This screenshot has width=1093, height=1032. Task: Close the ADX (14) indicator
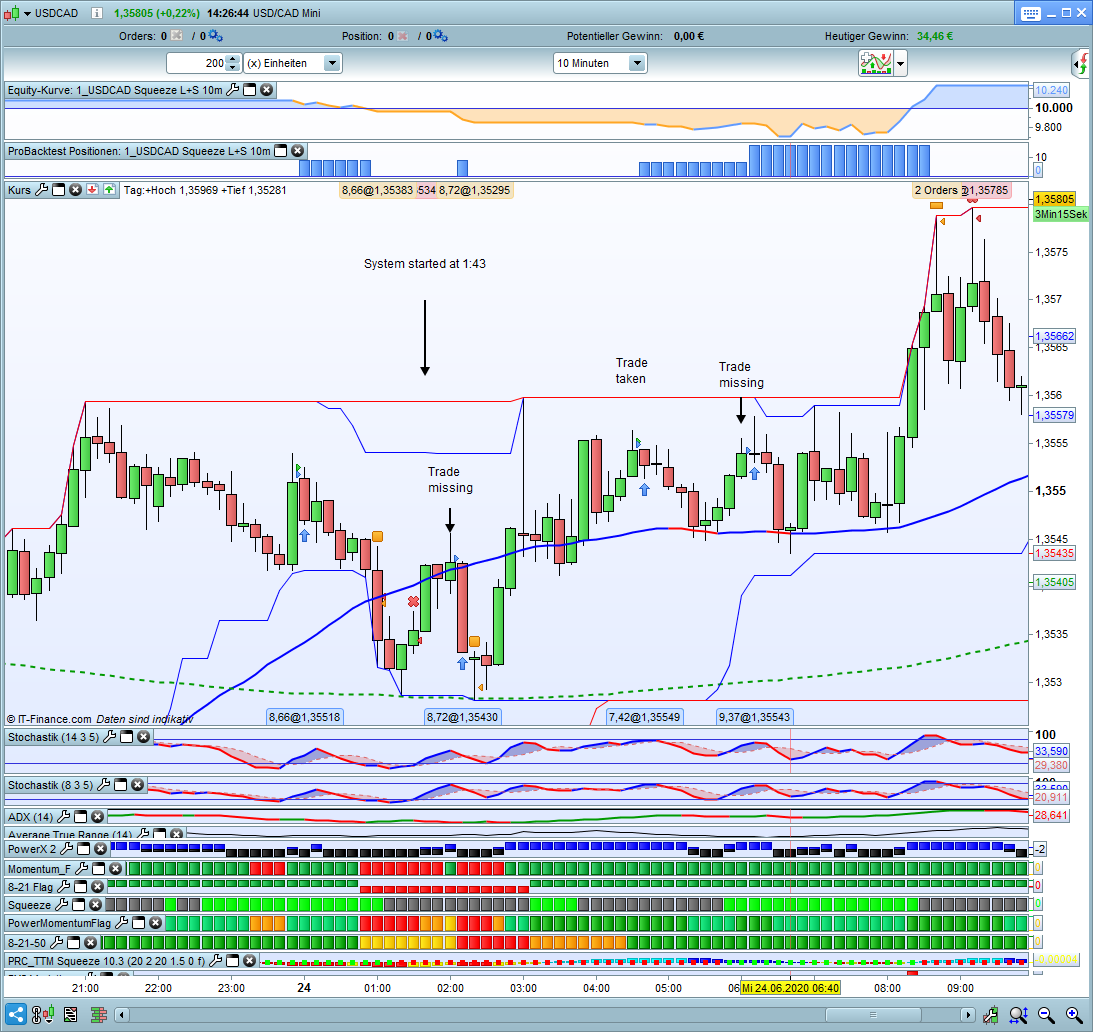98,817
